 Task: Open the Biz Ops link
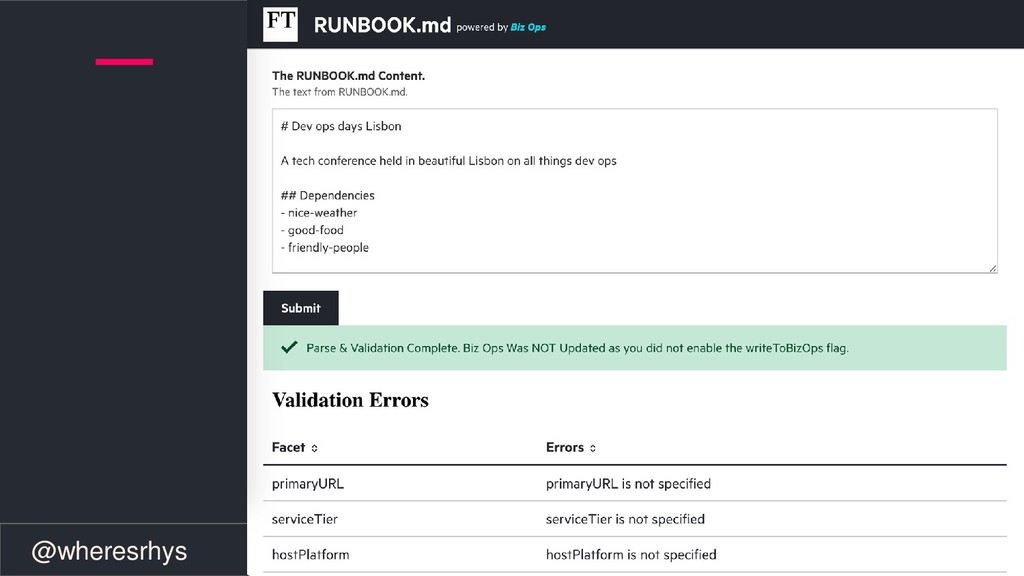(x=528, y=27)
